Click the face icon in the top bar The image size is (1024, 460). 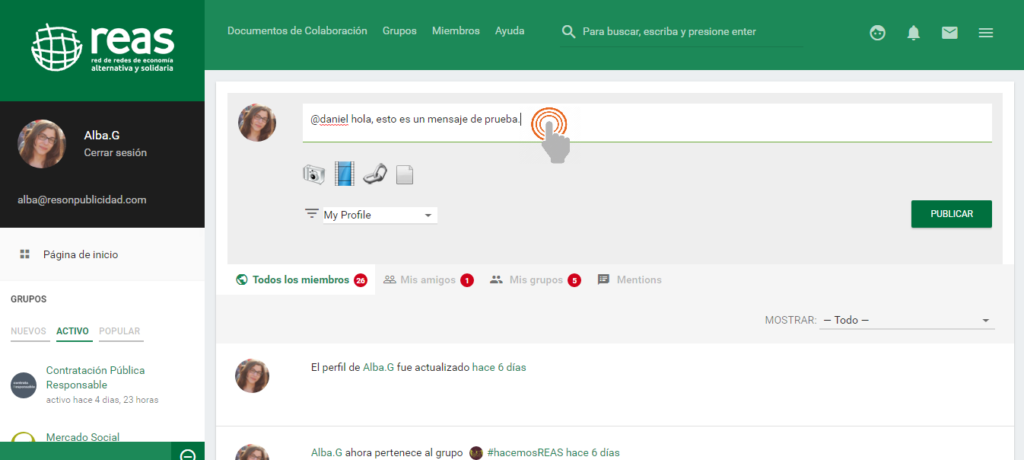(877, 33)
